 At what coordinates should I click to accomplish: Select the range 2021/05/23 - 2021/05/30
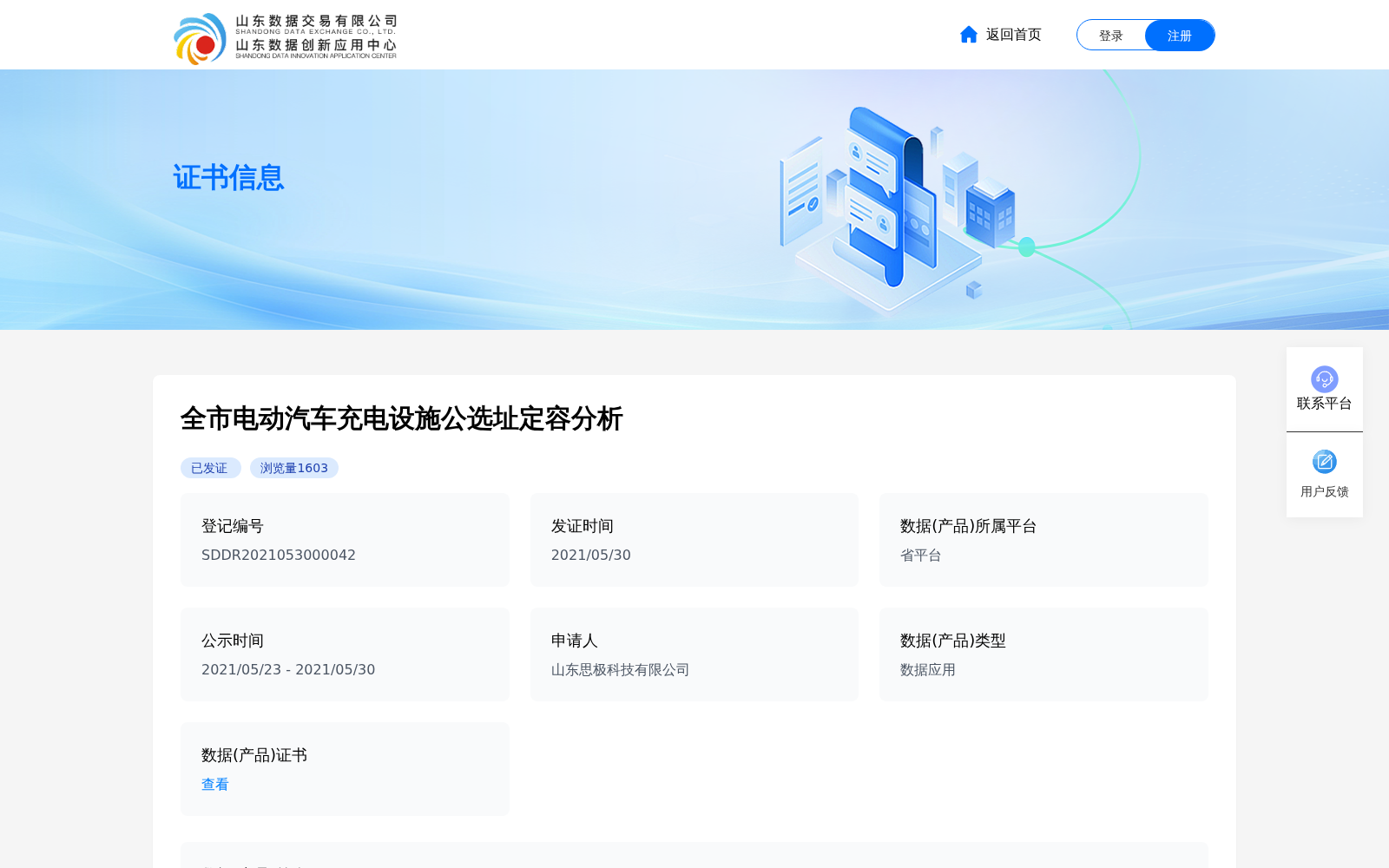pos(288,670)
